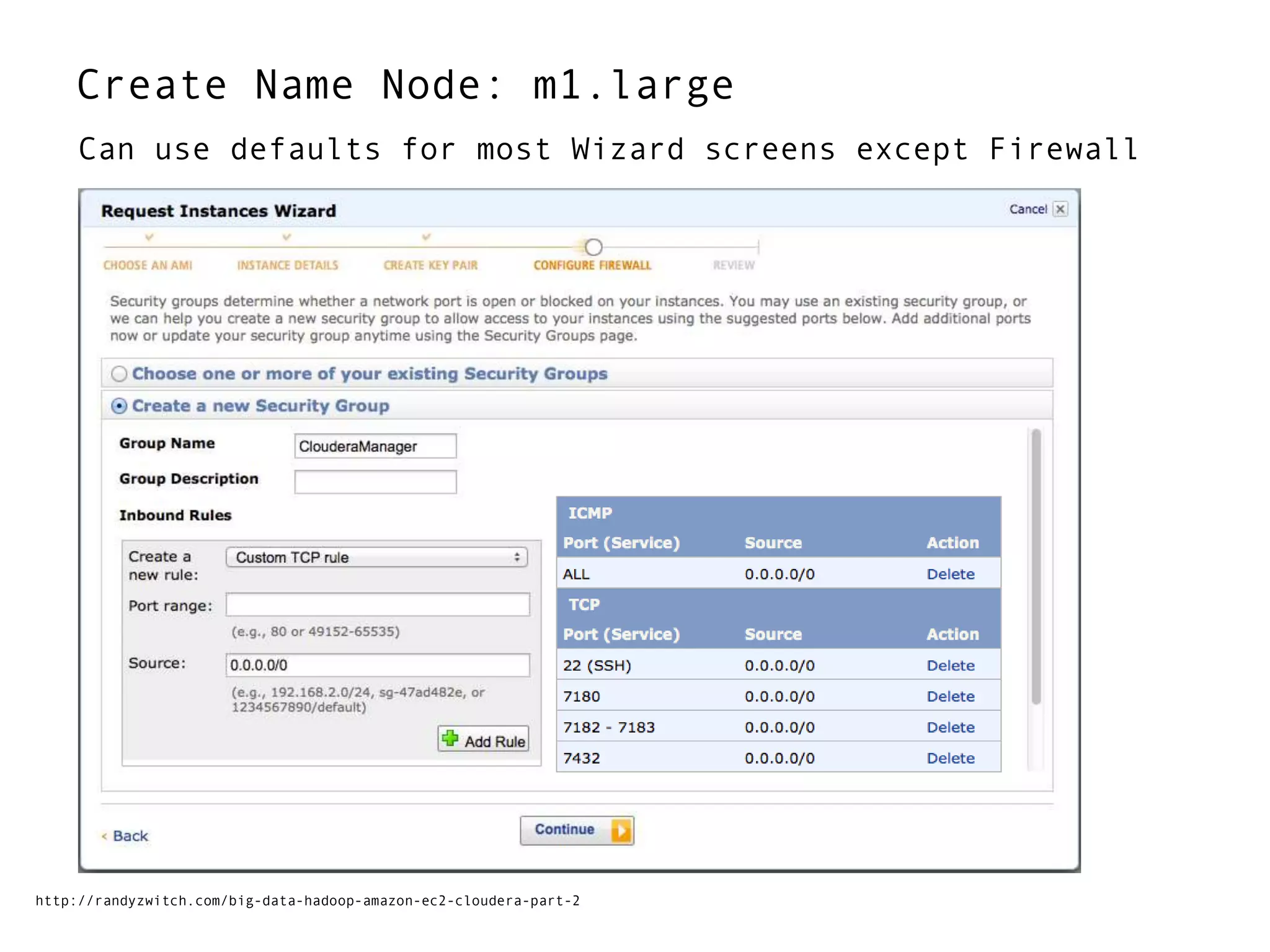Click the Group Name field
1270x952 pixels.
tap(376, 446)
